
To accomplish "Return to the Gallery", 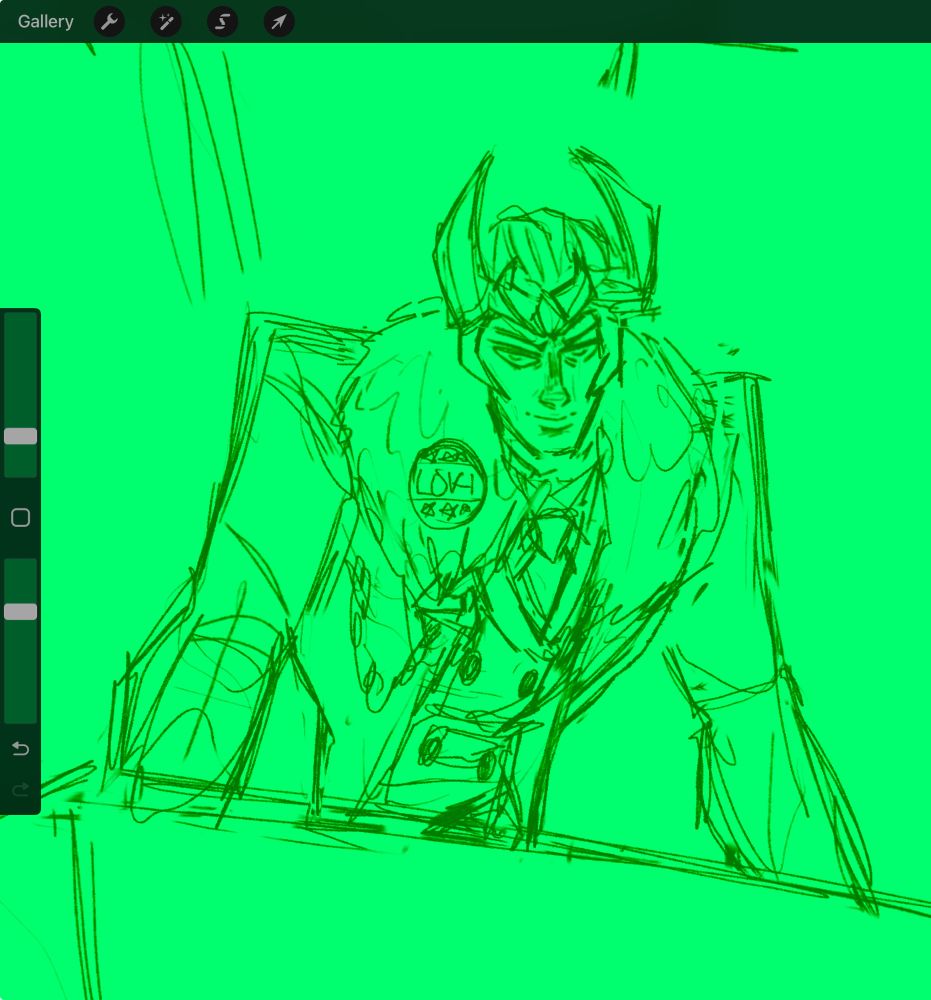I will (45, 22).
